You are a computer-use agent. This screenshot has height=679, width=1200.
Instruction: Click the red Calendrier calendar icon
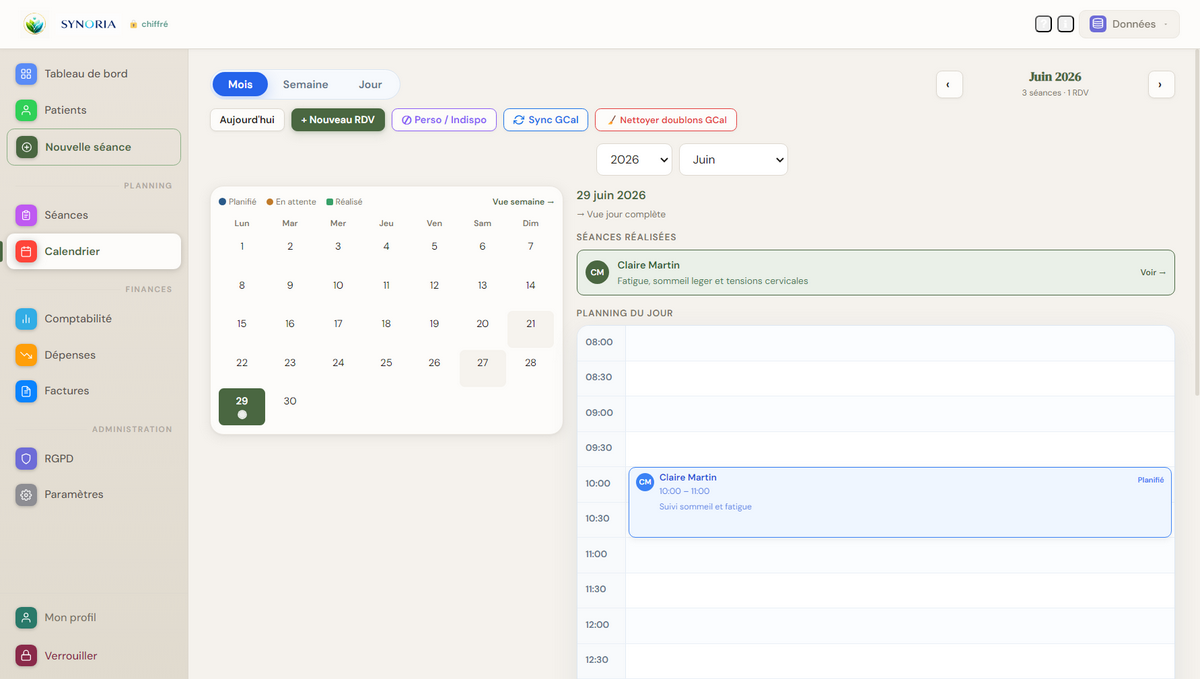click(26, 252)
